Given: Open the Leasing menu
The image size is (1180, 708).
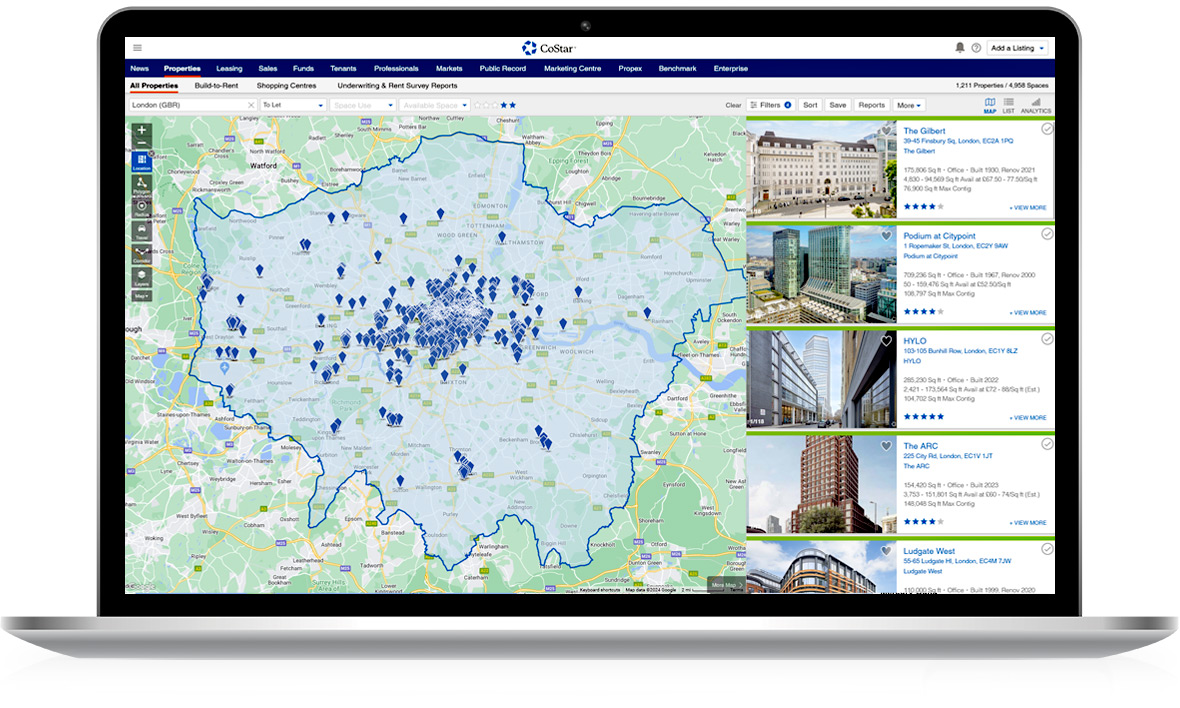Looking at the screenshot, I should [229, 68].
